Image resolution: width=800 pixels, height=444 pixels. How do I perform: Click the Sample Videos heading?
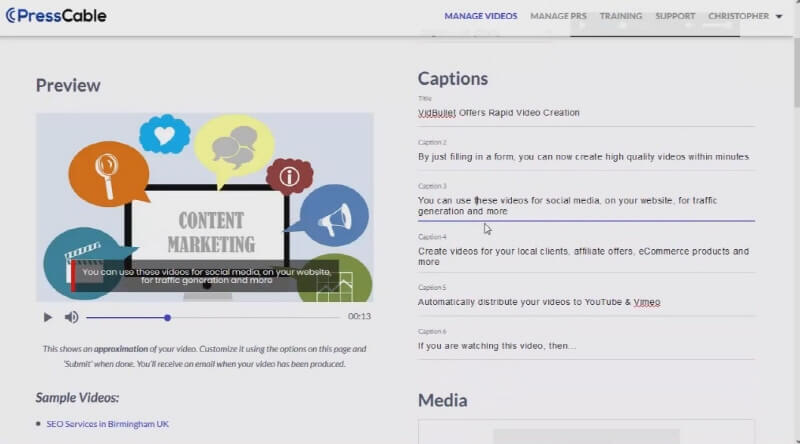[77, 398]
